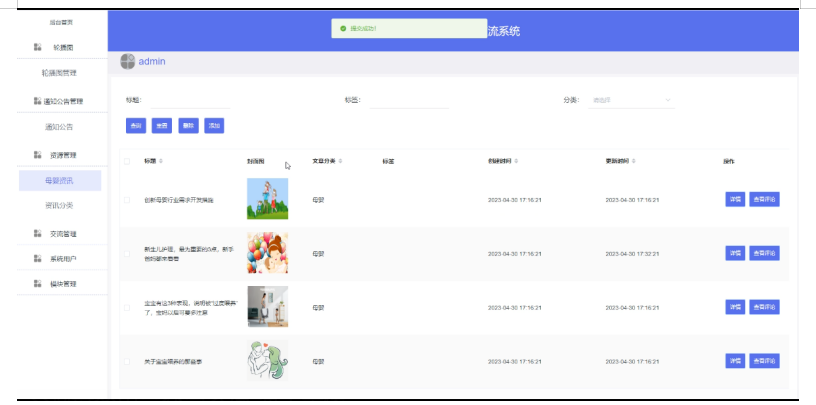
Task: Click the 系统用户 menu group icon
Action: [x=37, y=258]
